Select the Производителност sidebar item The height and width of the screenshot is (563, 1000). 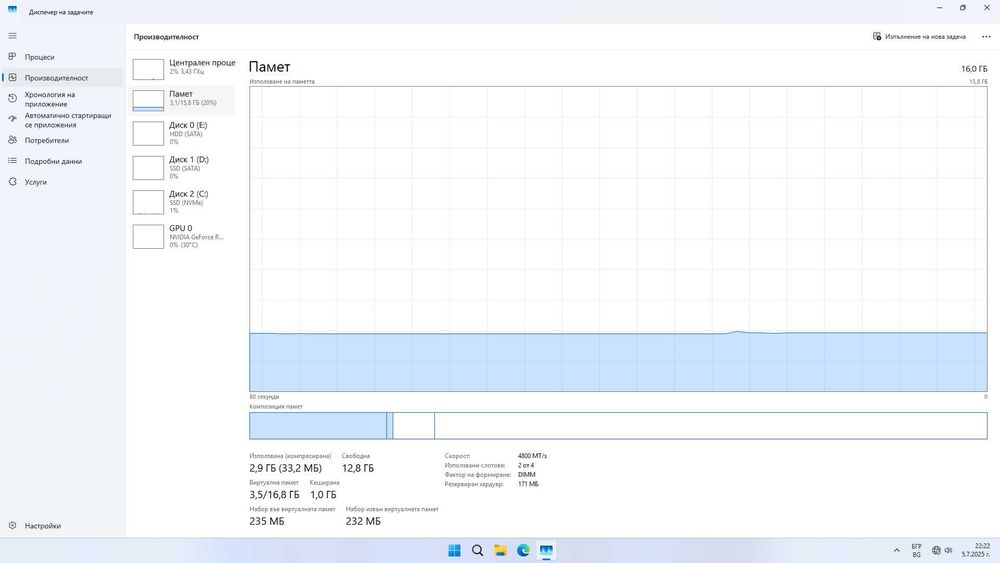point(62,78)
